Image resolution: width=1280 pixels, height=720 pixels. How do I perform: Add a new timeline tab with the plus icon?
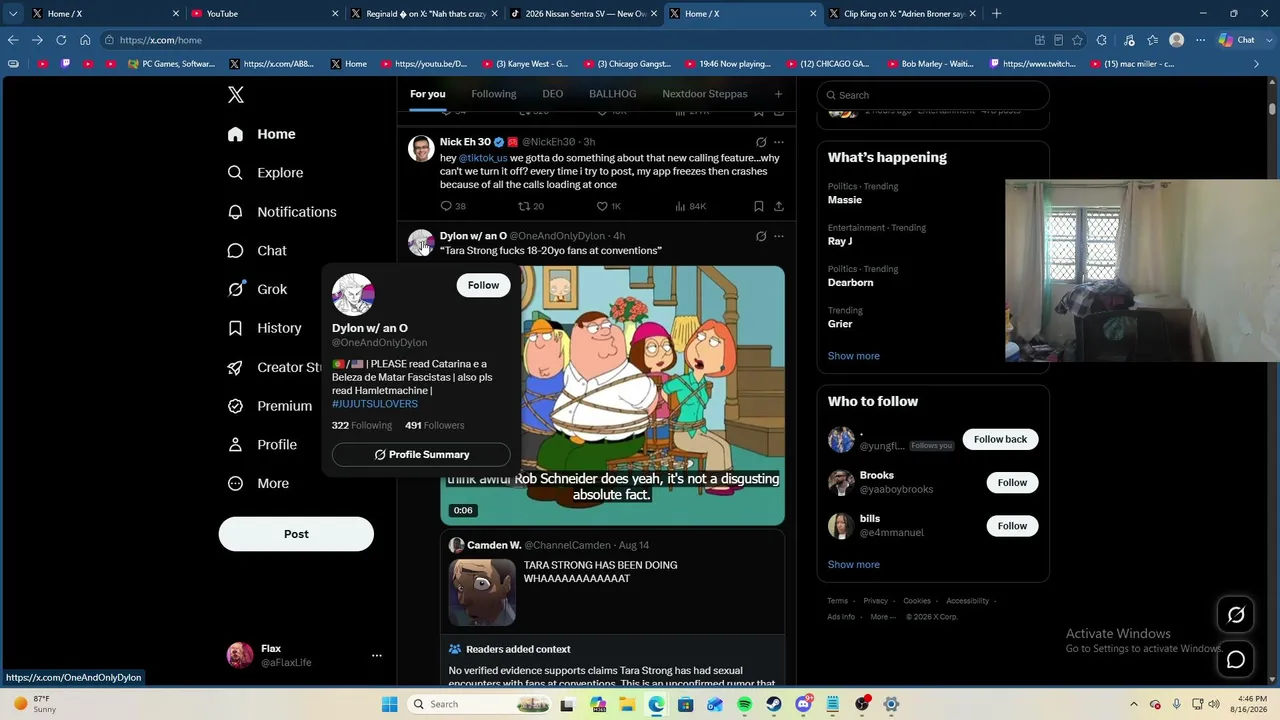tap(778, 94)
